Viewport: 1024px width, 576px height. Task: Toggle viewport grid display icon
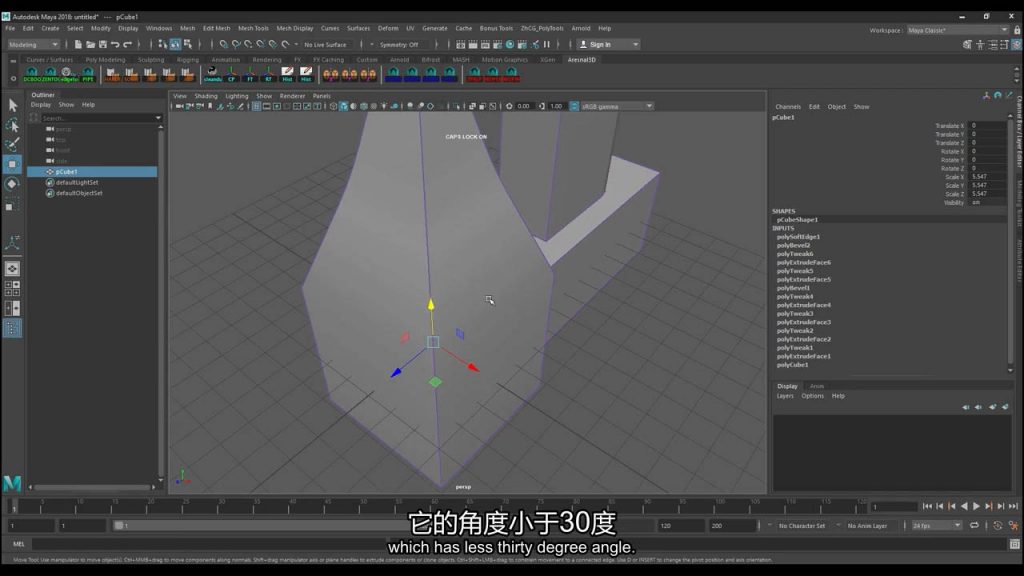257,106
